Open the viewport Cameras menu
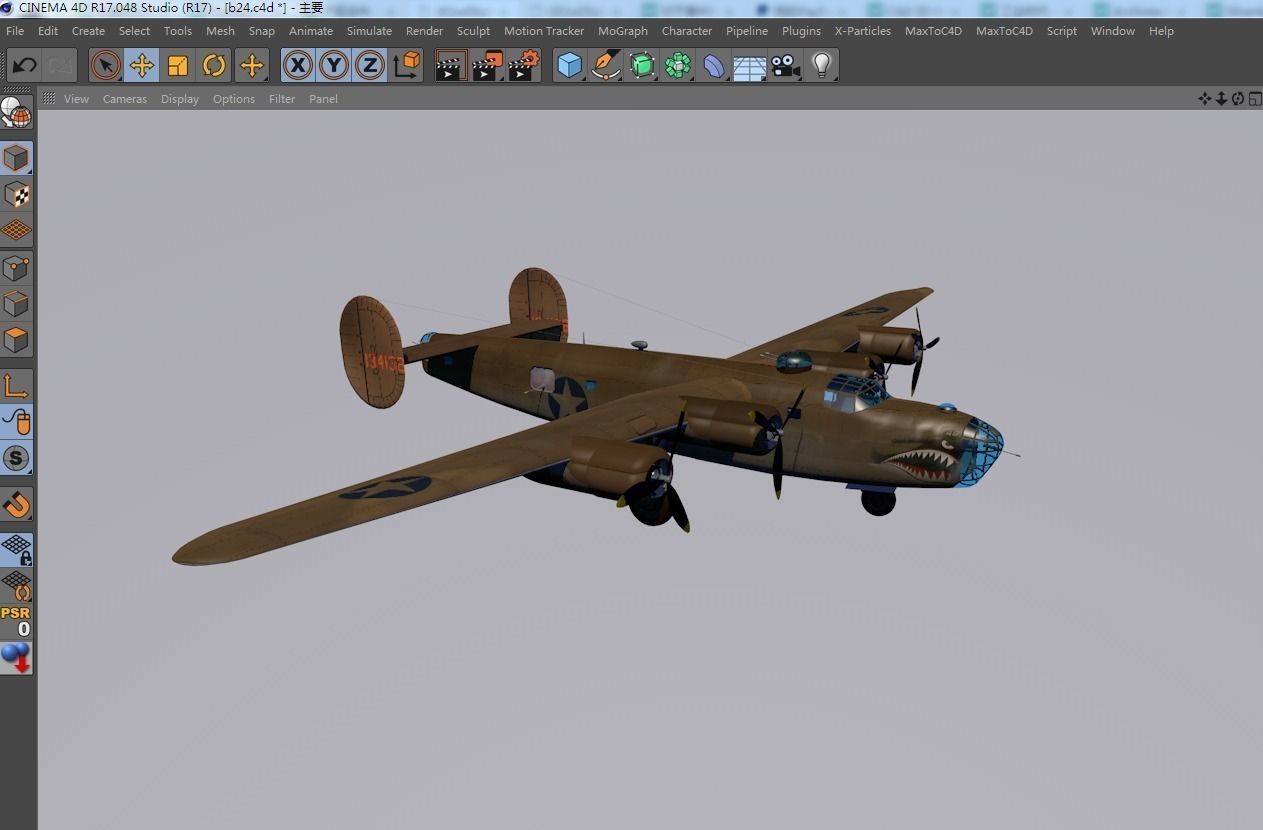Image resolution: width=1263 pixels, height=830 pixels. pyautogui.click(x=125, y=99)
